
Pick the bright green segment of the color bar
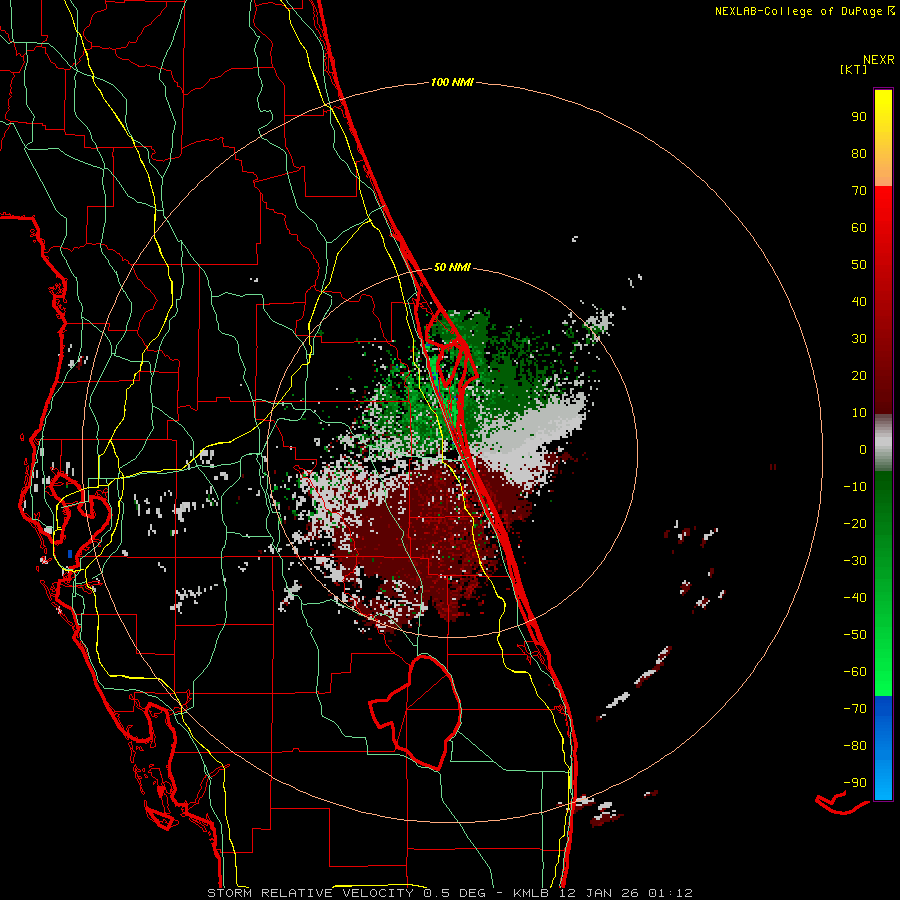pyautogui.click(x=883, y=584)
